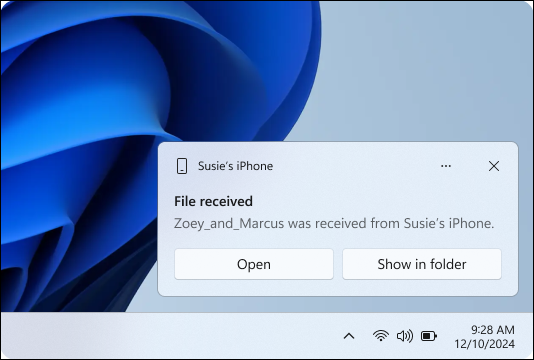534x360 pixels.
Task: Open the Wi-Fi network icon in the taskbar
Action: click(381, 336)
